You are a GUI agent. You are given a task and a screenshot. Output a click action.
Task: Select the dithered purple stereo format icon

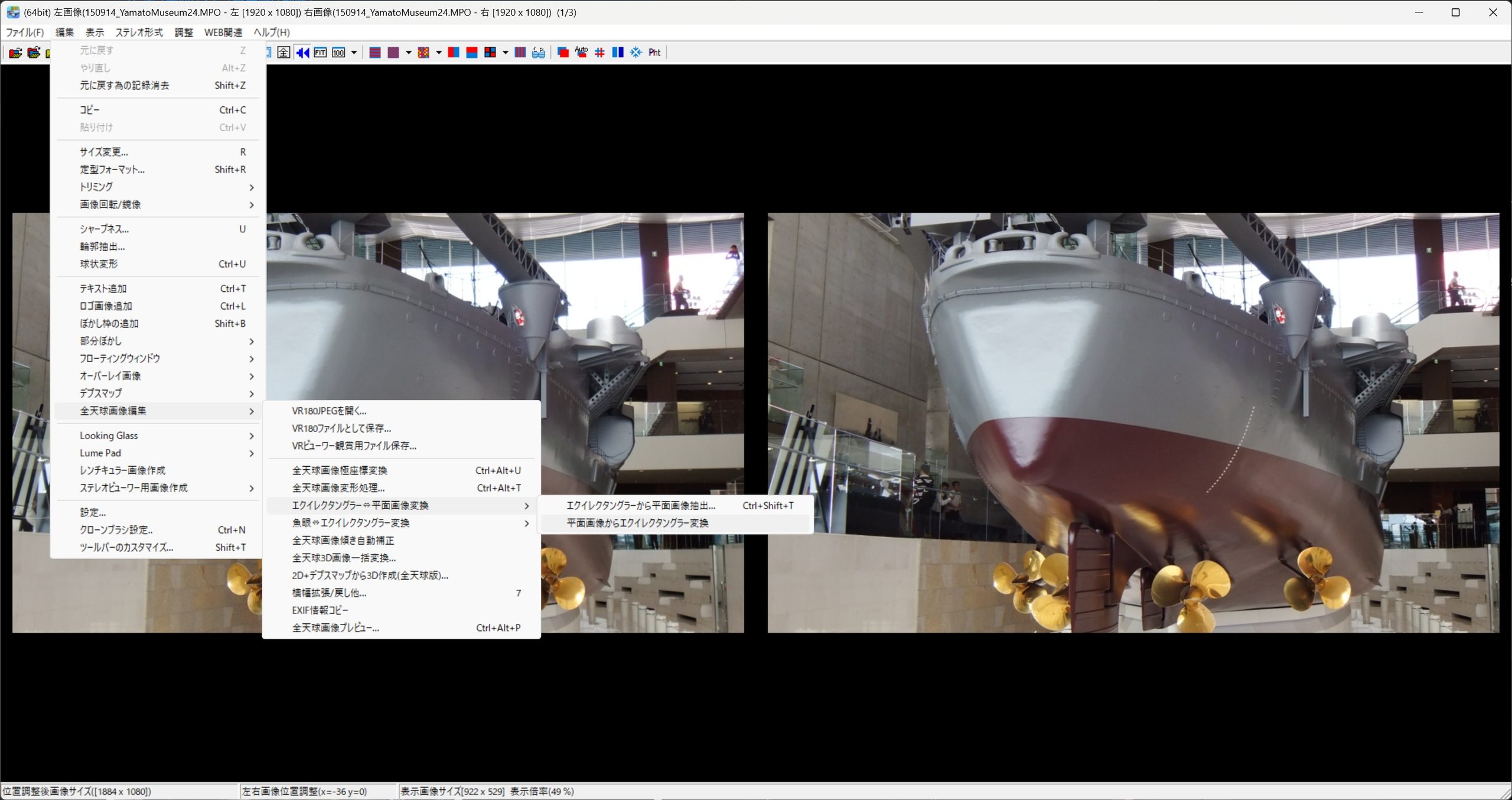(x=393, y=53)
